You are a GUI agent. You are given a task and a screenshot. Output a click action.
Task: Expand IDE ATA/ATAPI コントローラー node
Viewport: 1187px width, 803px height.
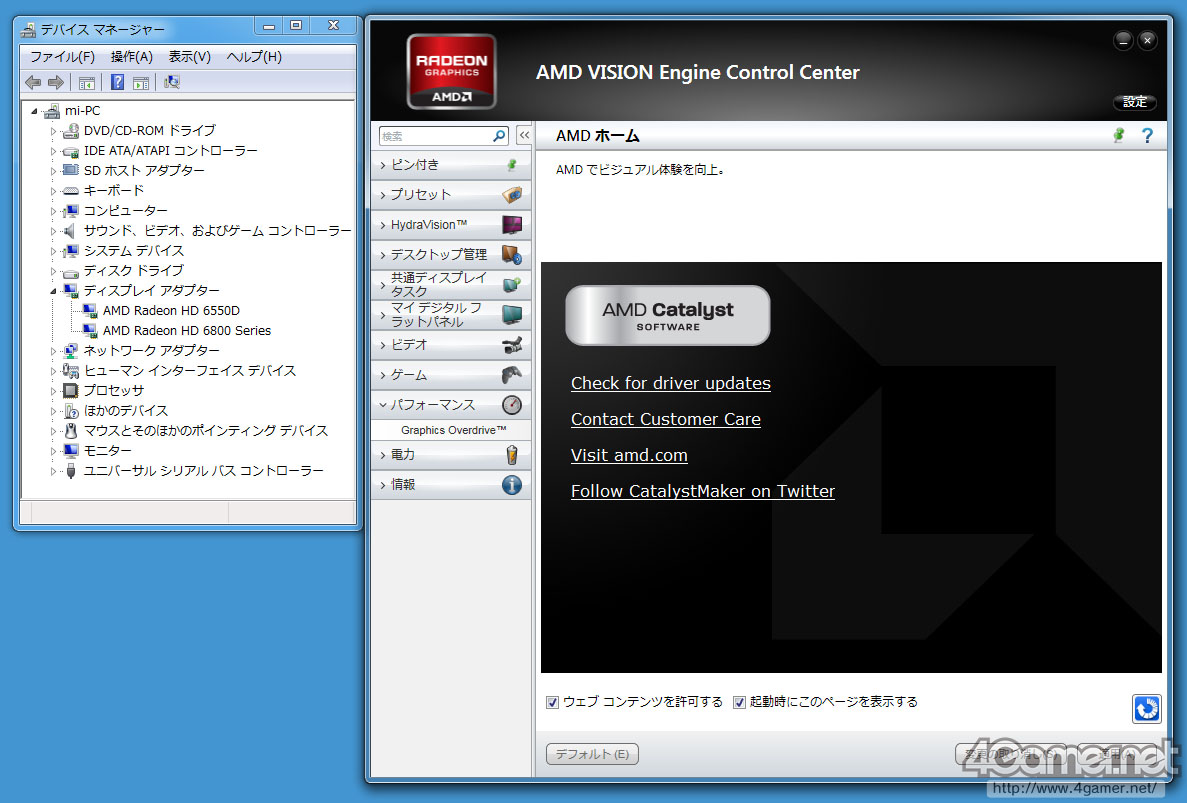tap(53, 151)
